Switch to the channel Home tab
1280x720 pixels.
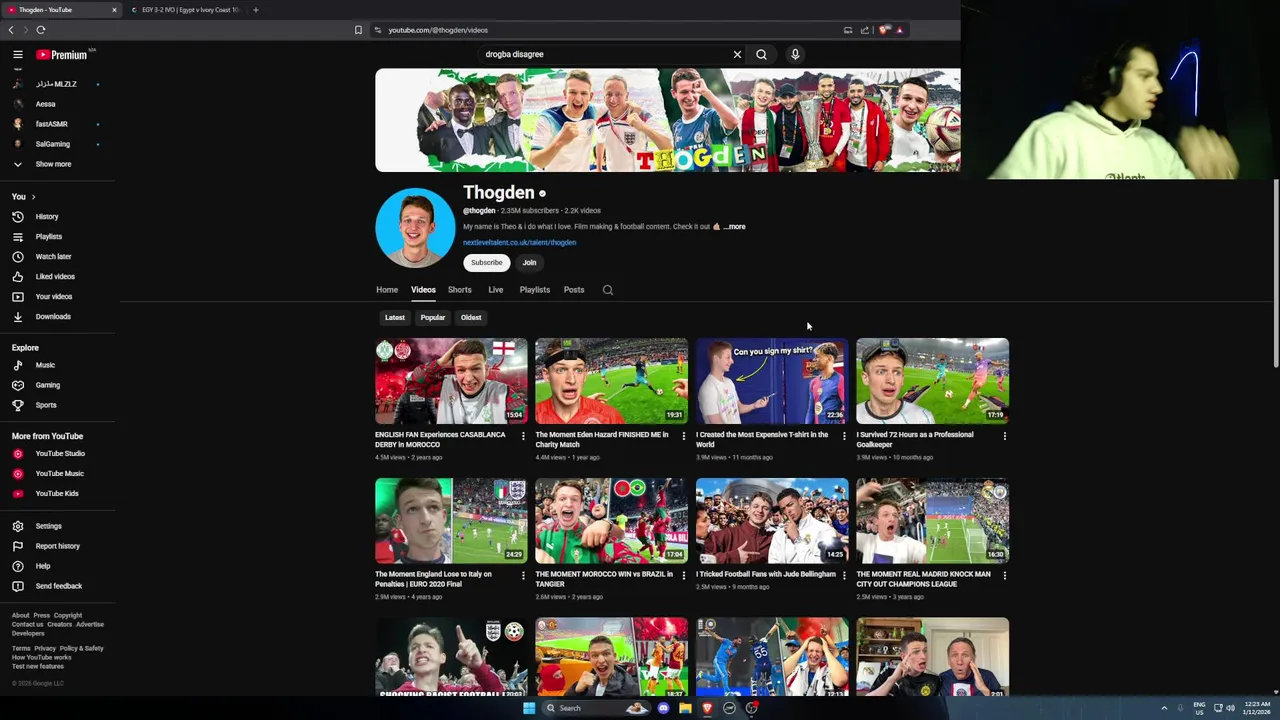(387, 290)
